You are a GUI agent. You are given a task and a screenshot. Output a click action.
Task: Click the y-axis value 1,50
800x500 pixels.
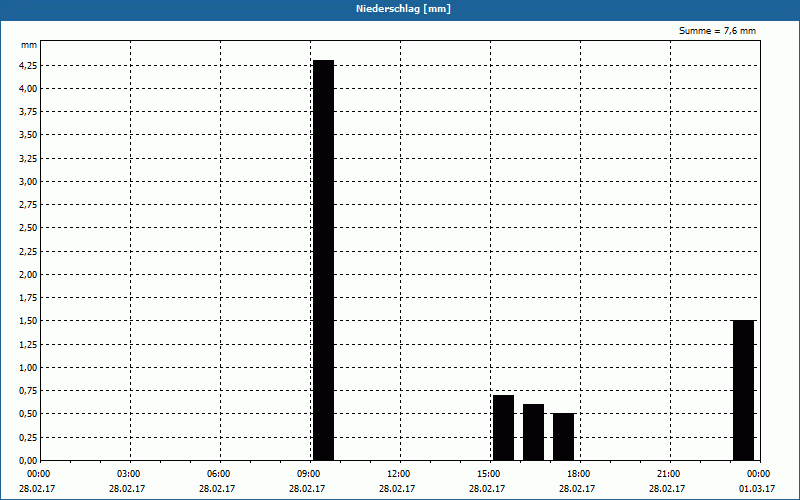(x=28, y=321)
